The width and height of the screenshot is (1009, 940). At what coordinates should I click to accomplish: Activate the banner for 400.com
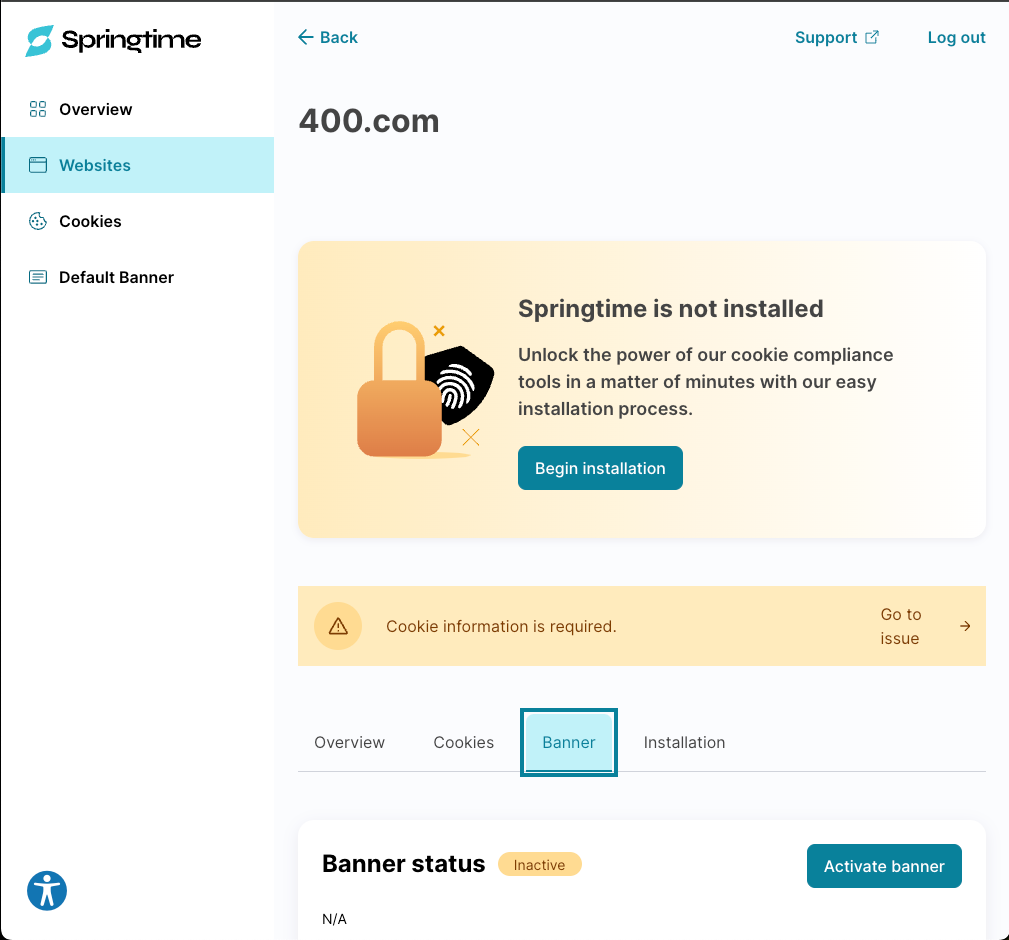coord(884,866)
